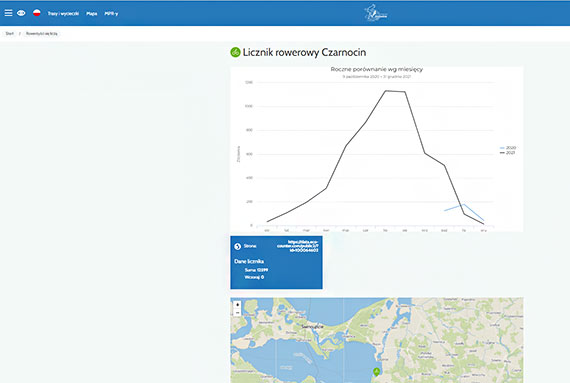
Task: Click the site logo in header
Action: tap(376, 13)
